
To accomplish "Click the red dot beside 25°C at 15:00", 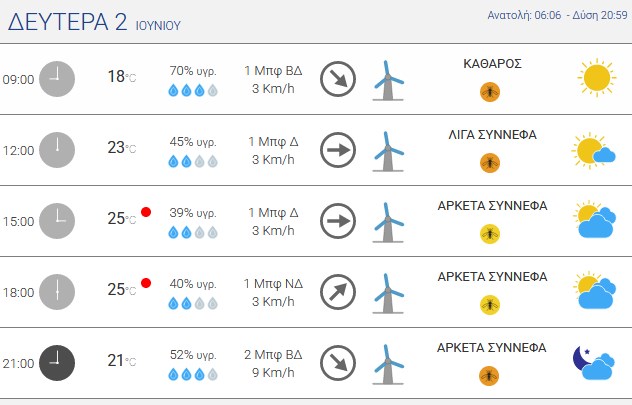I will coord(146,212).
